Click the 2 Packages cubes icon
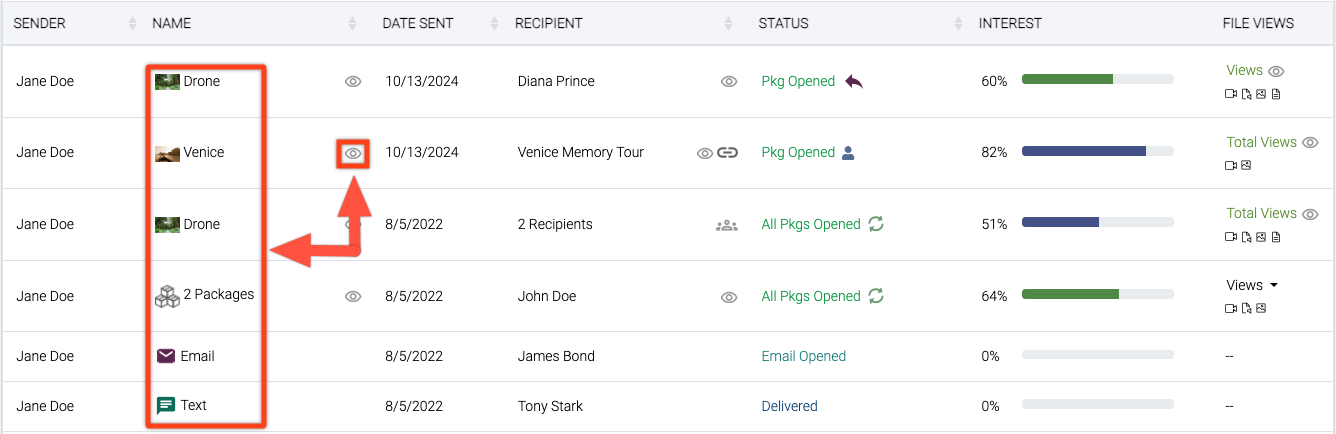1336x434 pixels. pyautogui.click(x=167, y=296)
